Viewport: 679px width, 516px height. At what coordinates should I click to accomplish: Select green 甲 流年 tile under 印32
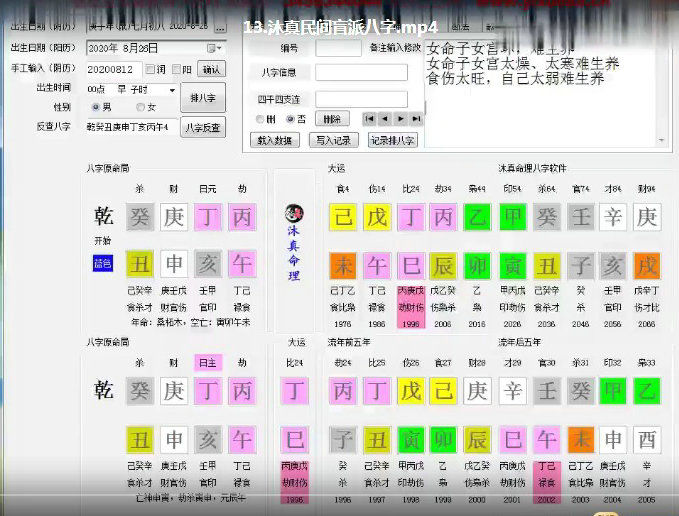pos(613,390)
